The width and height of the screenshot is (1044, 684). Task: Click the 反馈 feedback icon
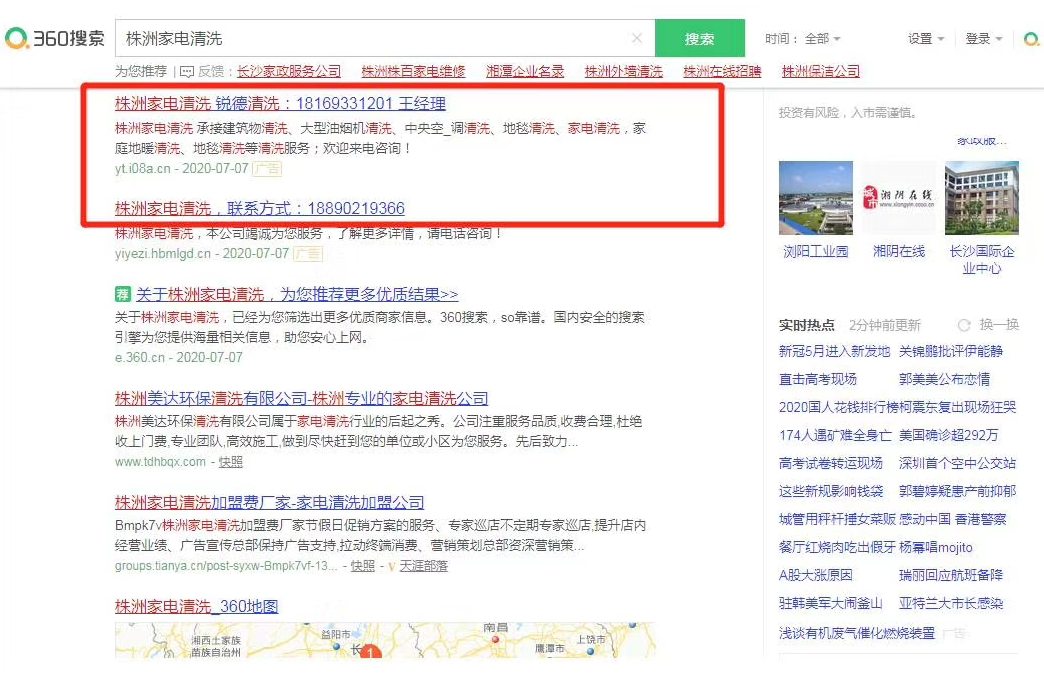[187, 71]
